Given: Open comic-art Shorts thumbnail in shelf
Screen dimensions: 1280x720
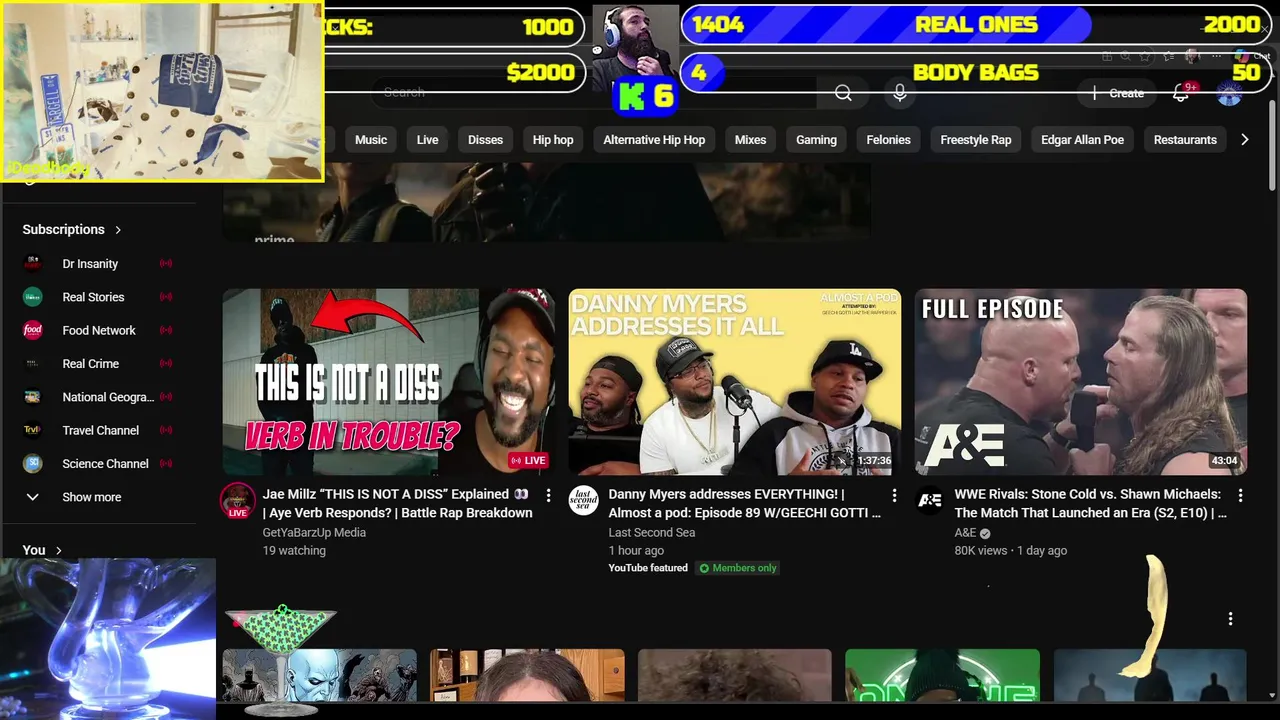Looking at the screenshot, I should click(319, 675).
